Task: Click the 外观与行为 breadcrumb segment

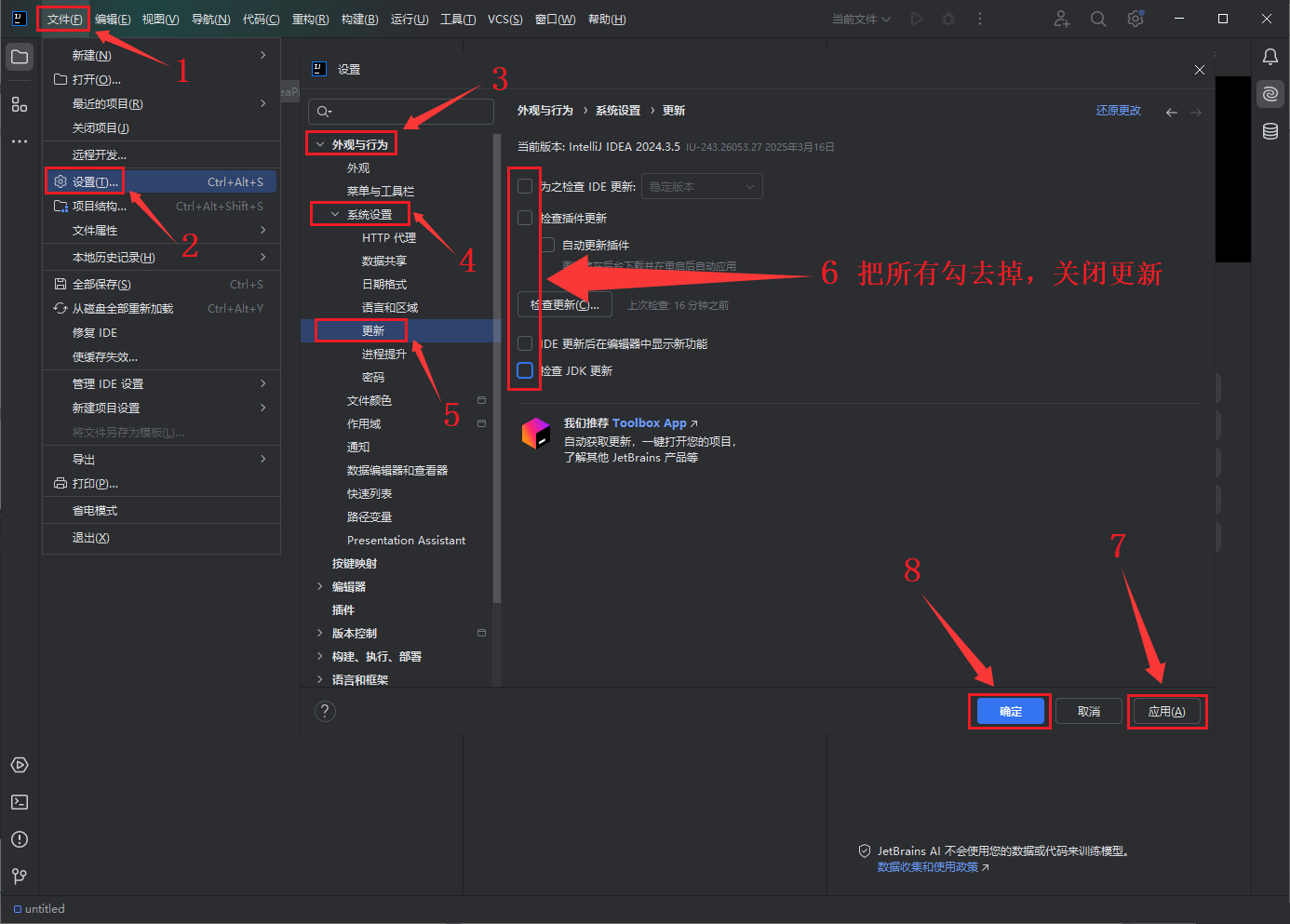Action: (545, 110)
